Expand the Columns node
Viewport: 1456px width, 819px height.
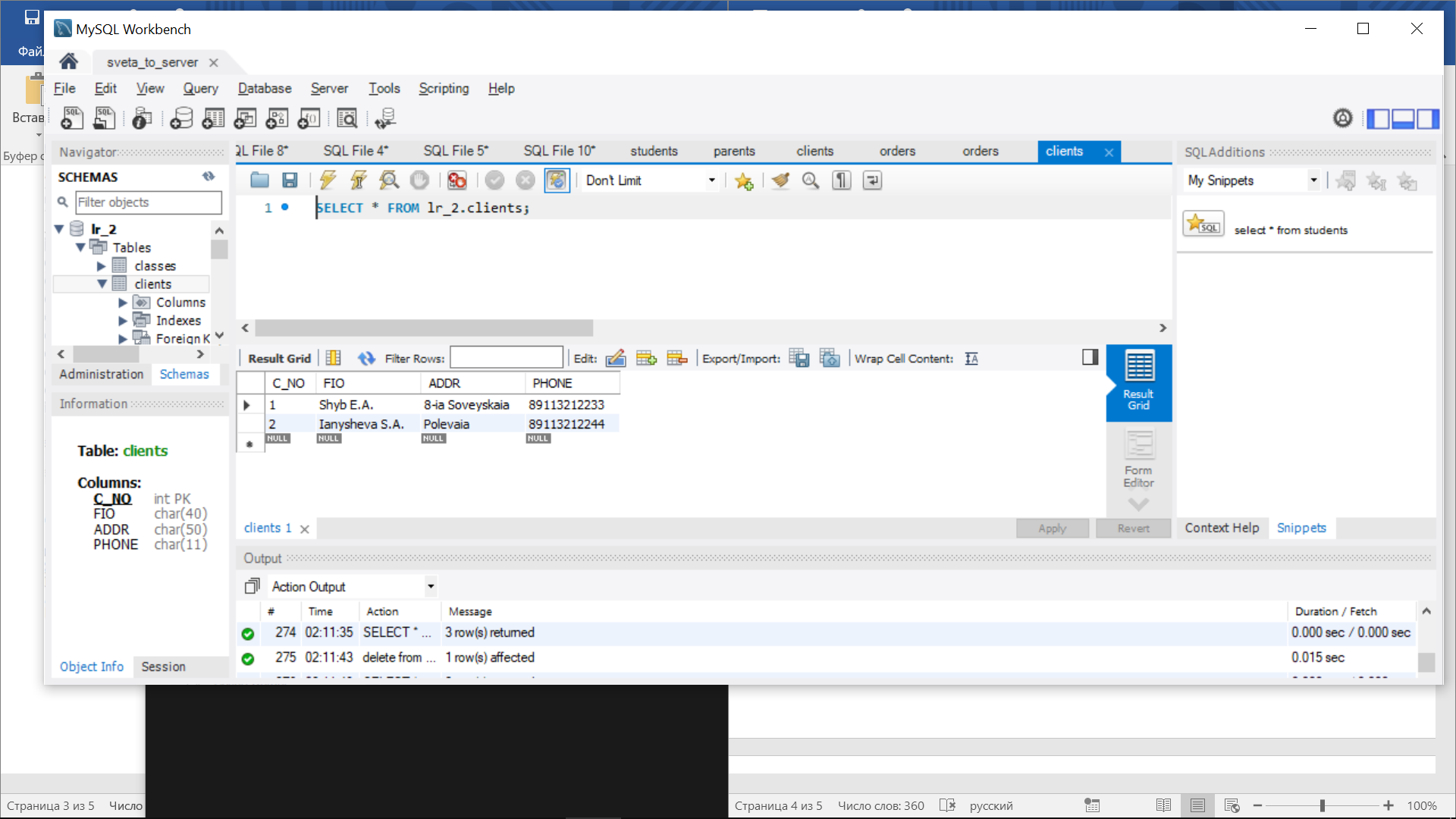123,303
